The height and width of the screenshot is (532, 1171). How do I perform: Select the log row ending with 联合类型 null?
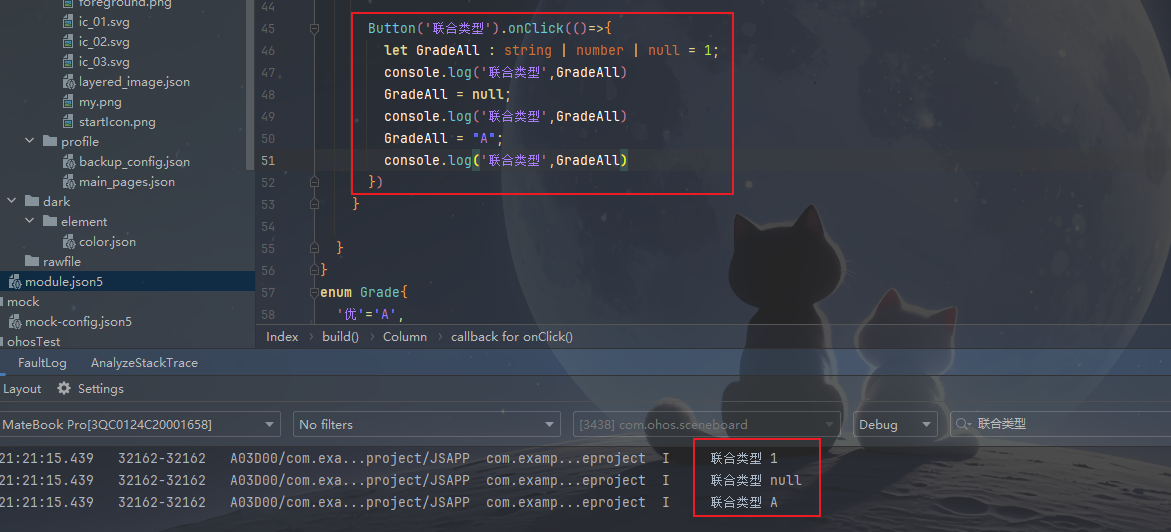click(586, 480)
